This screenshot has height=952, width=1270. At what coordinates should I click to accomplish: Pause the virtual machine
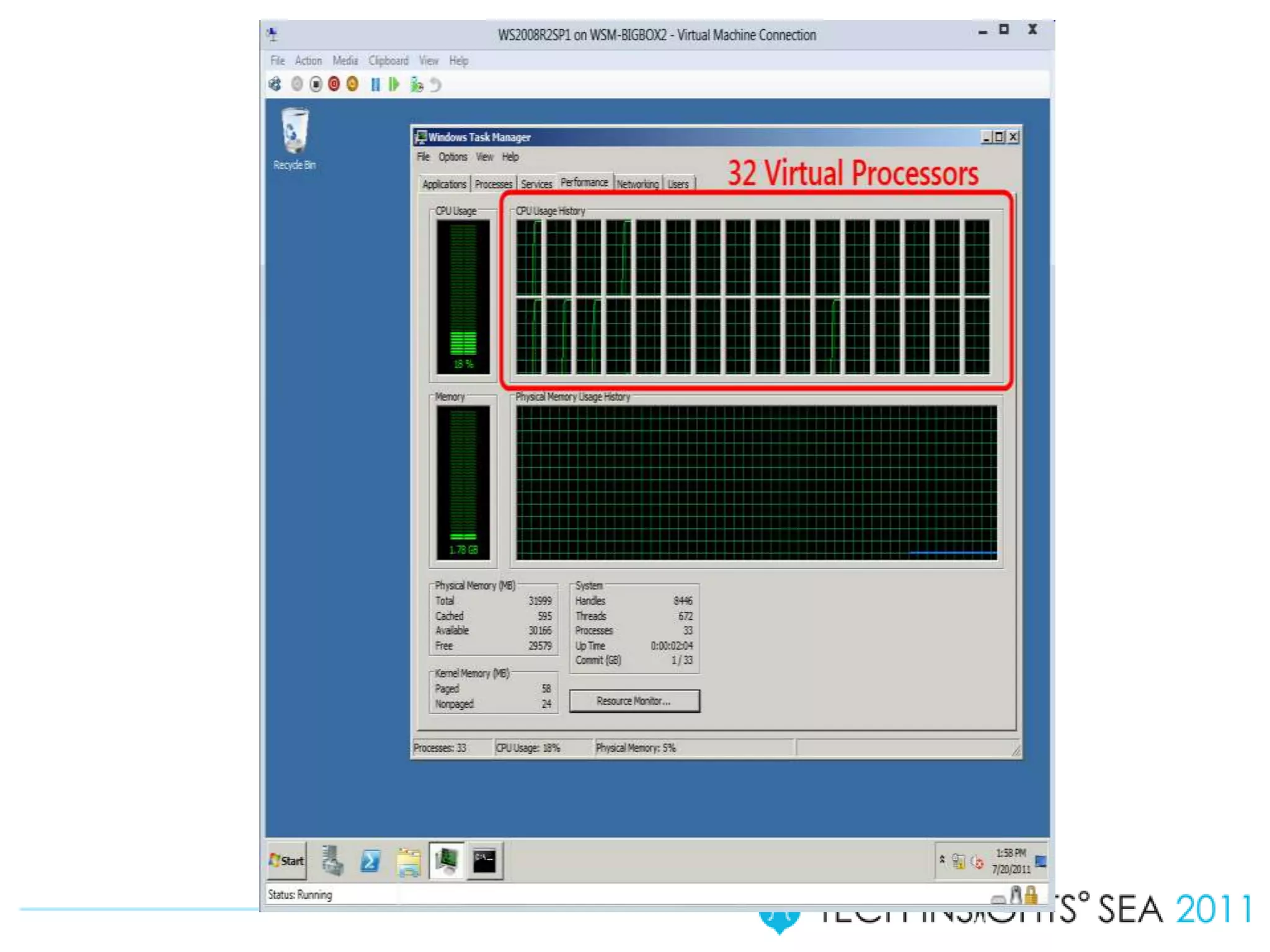pos(375,84)
